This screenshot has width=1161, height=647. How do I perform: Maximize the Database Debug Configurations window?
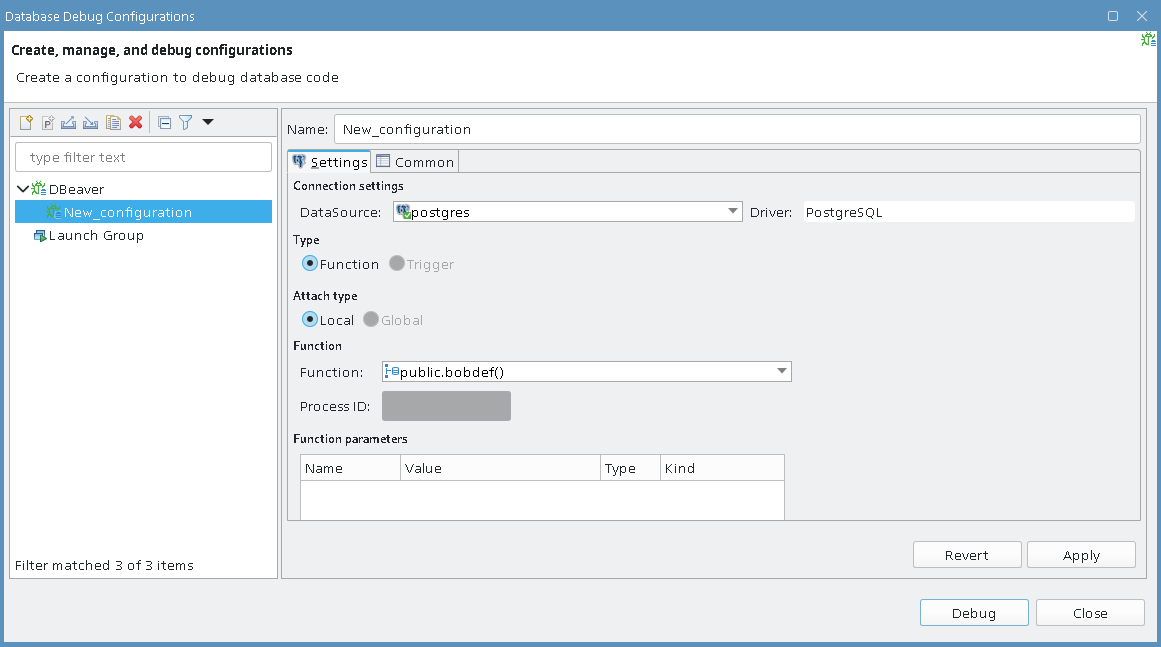coord(1113,16)
